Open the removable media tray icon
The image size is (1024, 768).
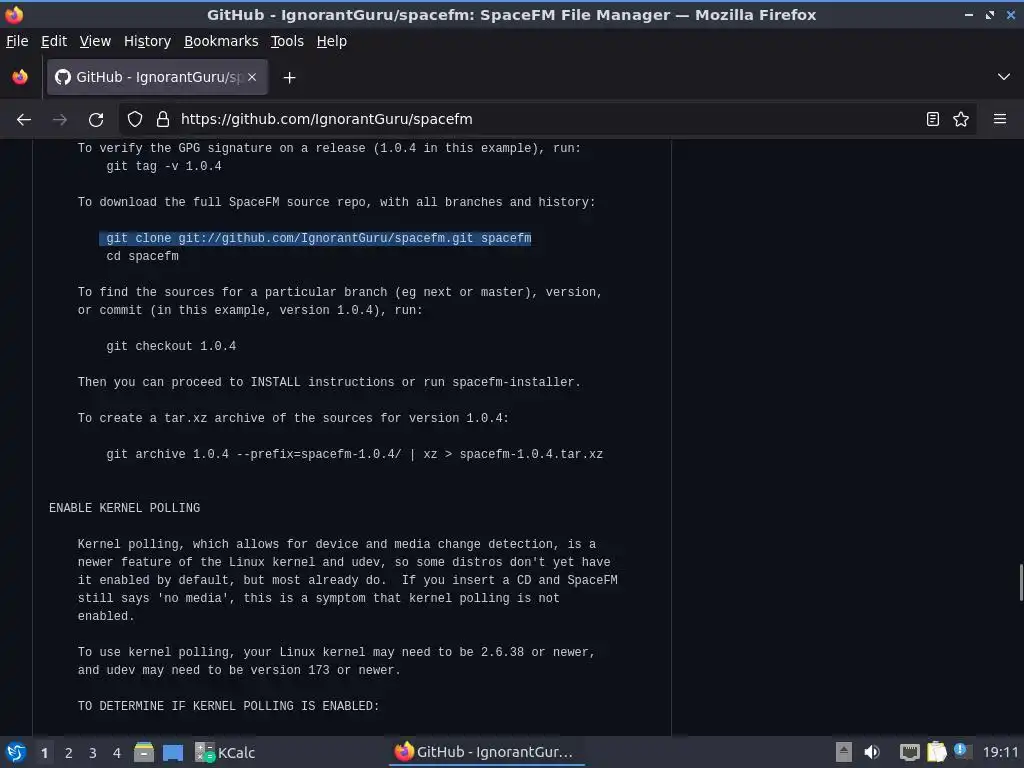[844, 752]
